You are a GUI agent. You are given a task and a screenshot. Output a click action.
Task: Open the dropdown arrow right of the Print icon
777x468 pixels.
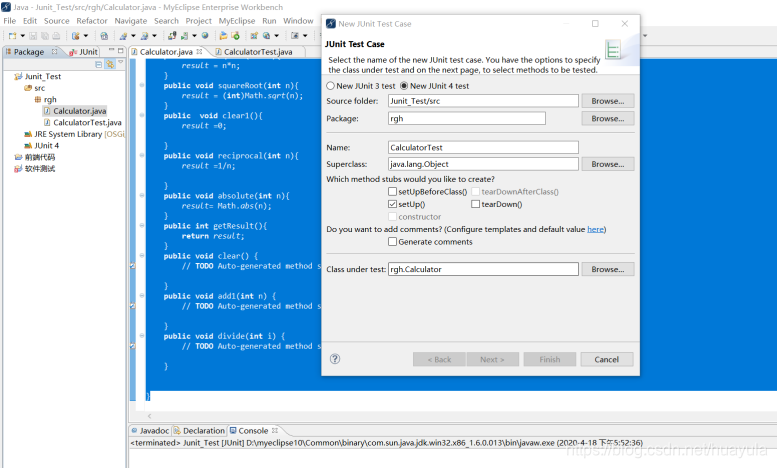(86, 36)
